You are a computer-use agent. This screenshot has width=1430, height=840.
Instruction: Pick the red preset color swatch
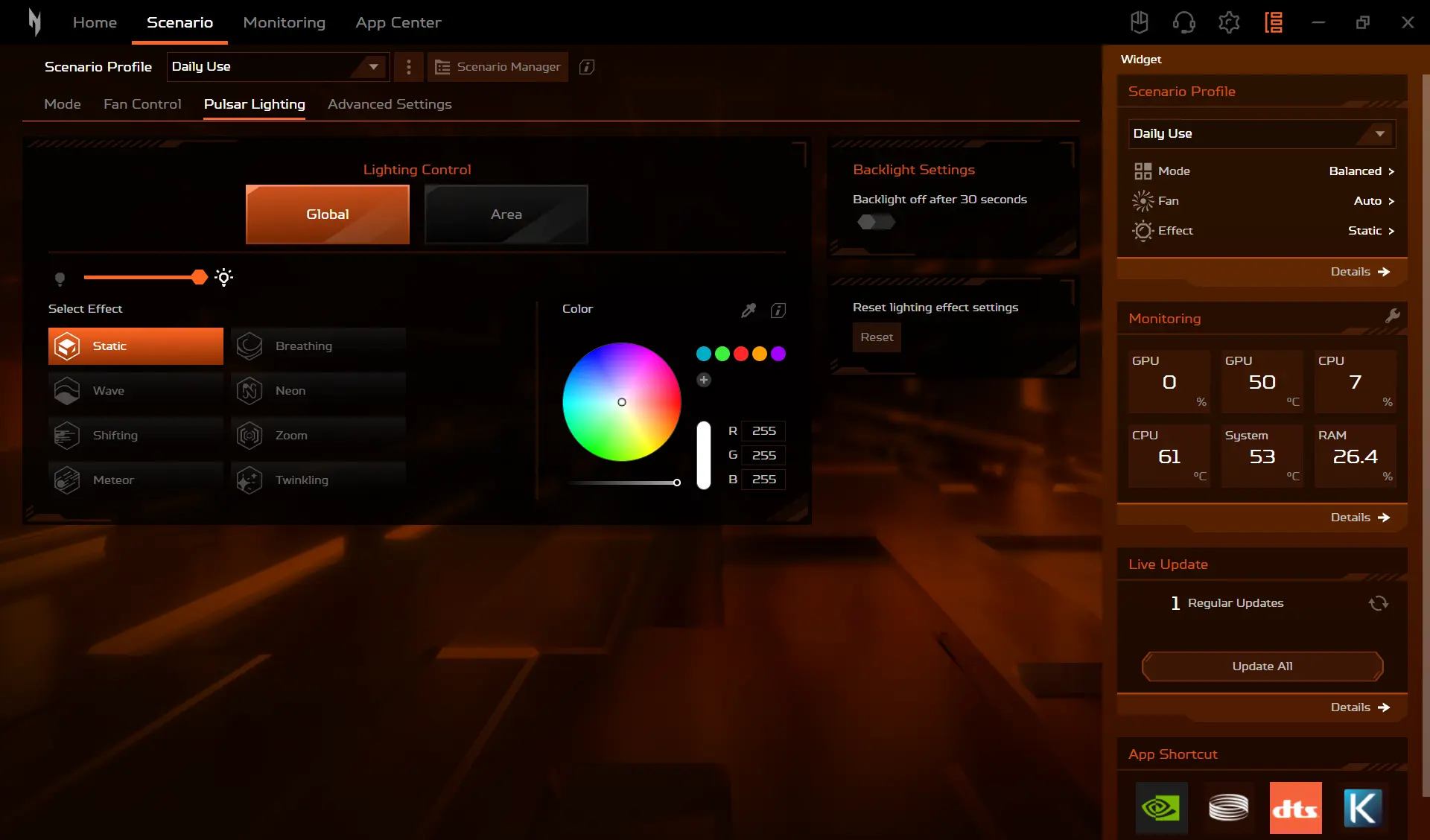pyautogui.click(x=741, y=354)
